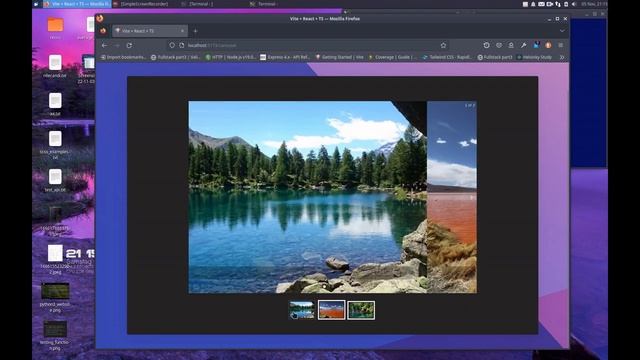The height and width of the screenshot is (360, 640).
Task: Reload the page in Firefox
Action: click(129, 45)
